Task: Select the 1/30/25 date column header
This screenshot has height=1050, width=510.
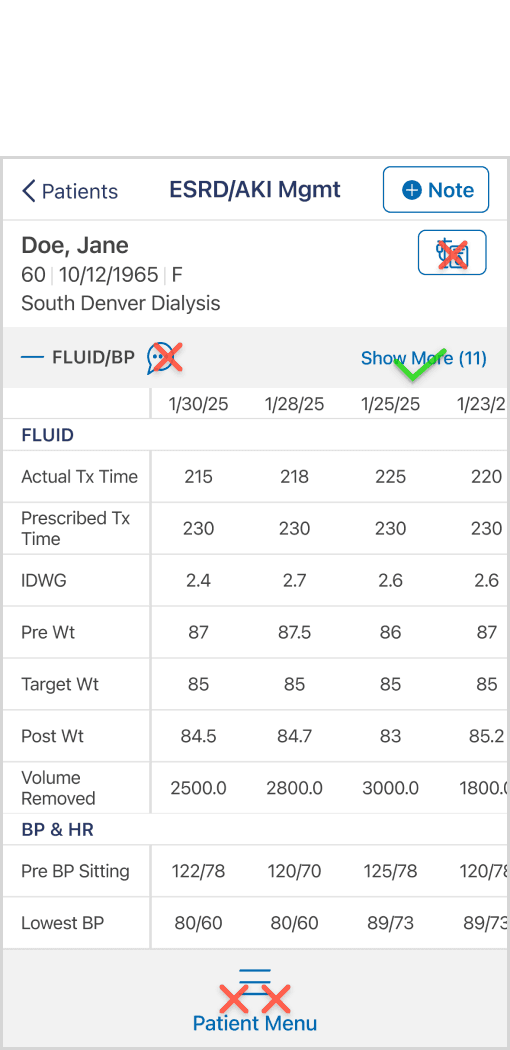Action: (199, 404)
